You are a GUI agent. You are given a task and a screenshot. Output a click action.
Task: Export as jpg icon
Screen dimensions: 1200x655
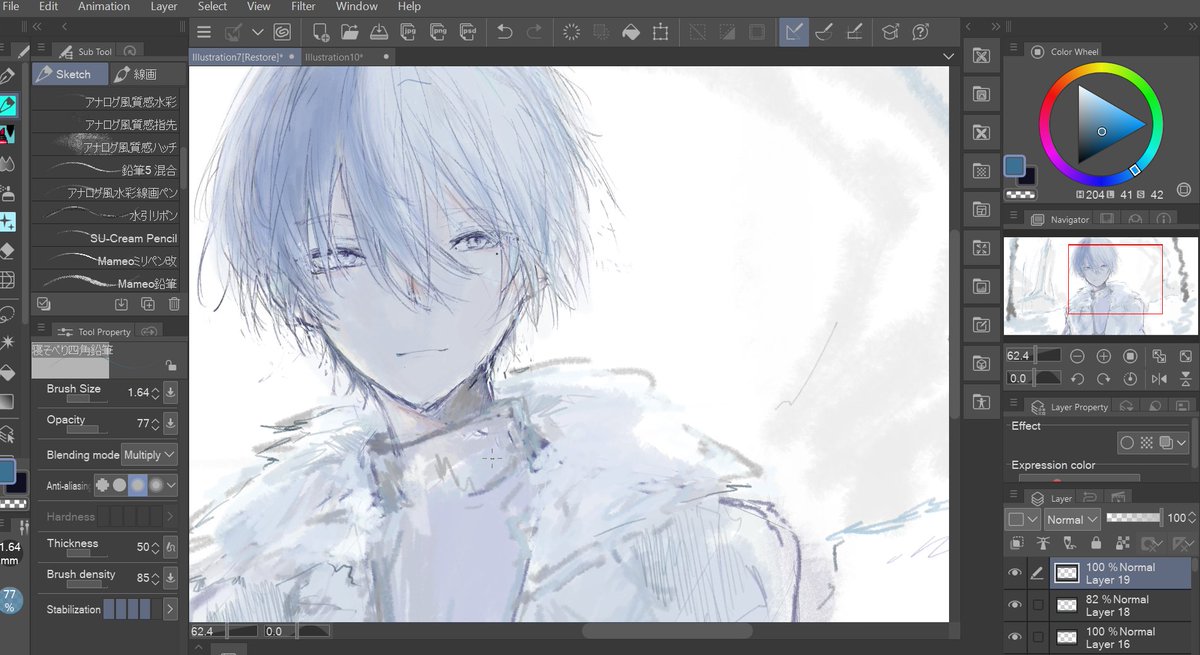coord(410,32)
